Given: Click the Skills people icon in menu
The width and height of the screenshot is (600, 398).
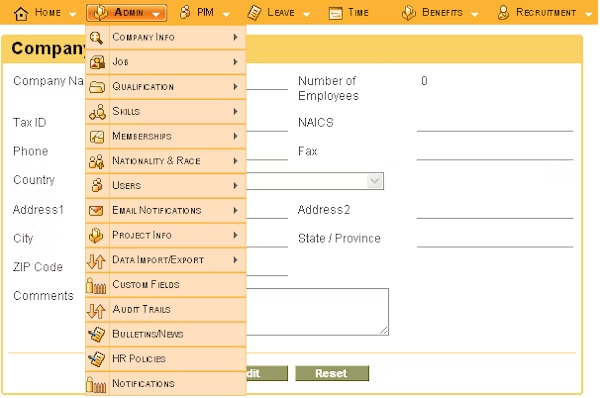Looking at the screenshot, I should pos(97,112).
